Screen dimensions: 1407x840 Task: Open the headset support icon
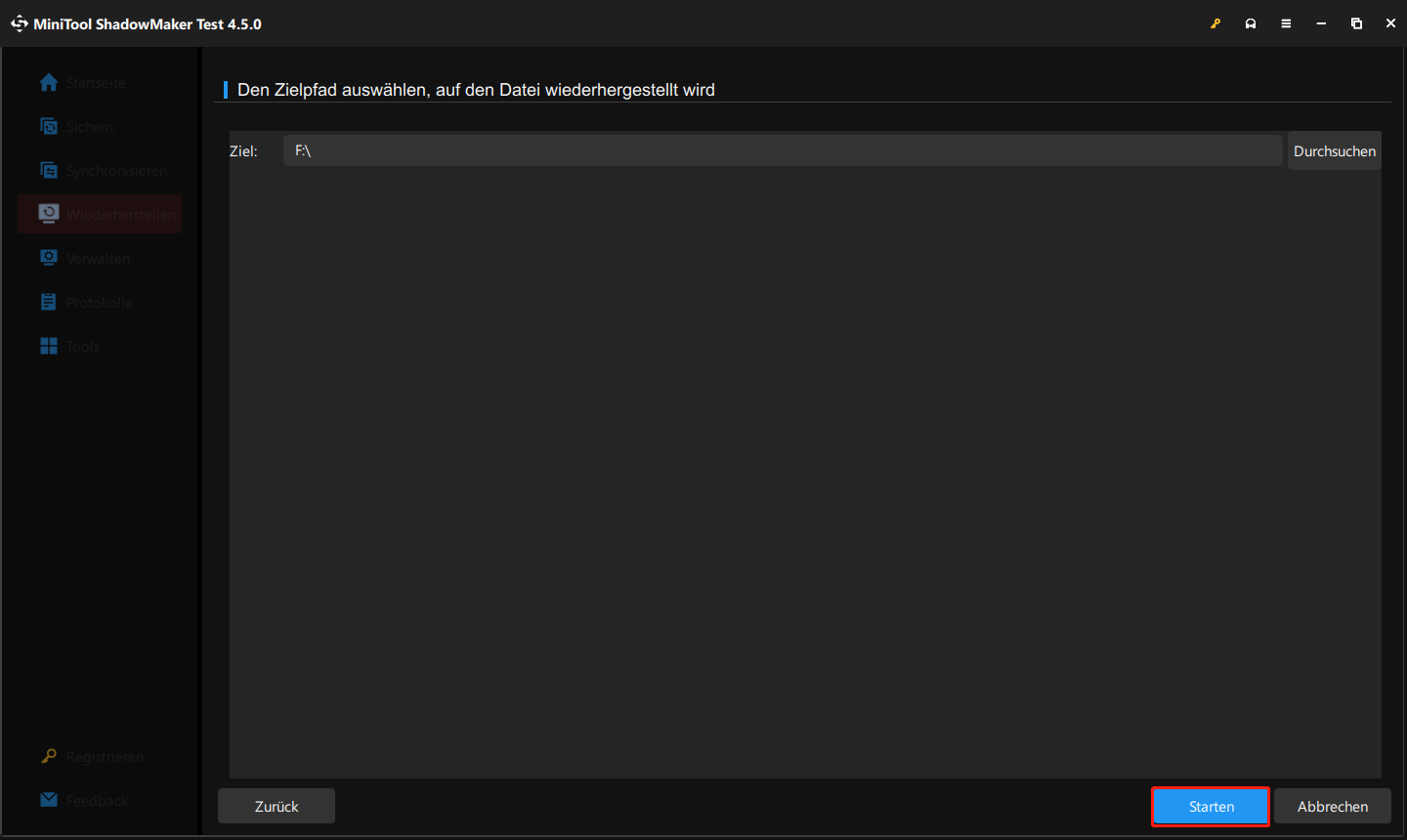pos(1251,23)
